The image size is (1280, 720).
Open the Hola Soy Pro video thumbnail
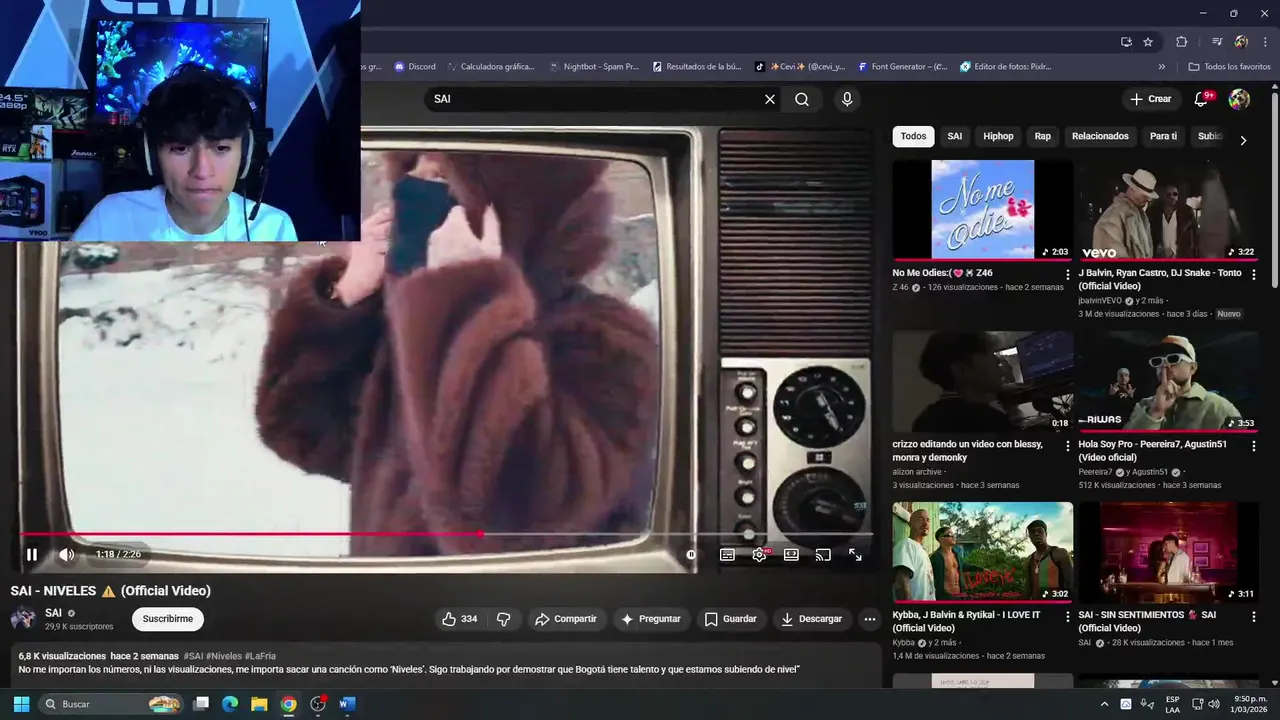point(1168,381)
